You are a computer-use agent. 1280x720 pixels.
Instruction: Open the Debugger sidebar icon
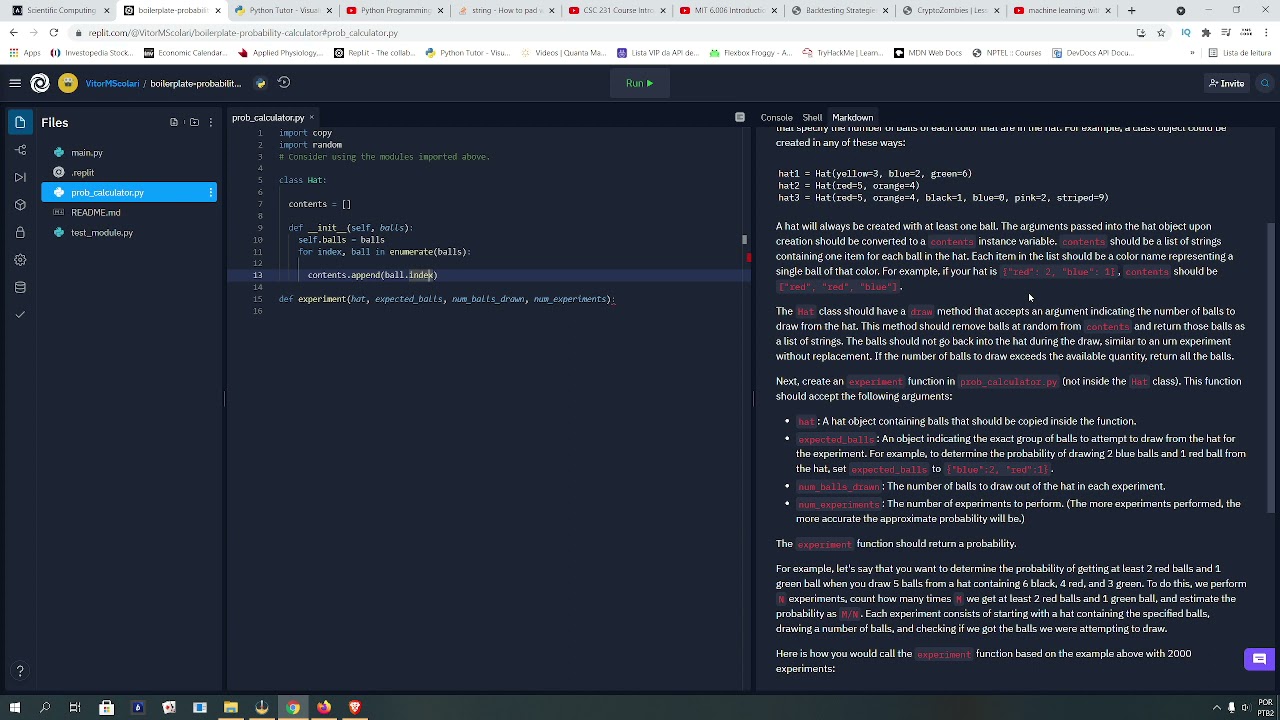pos(20,177)
